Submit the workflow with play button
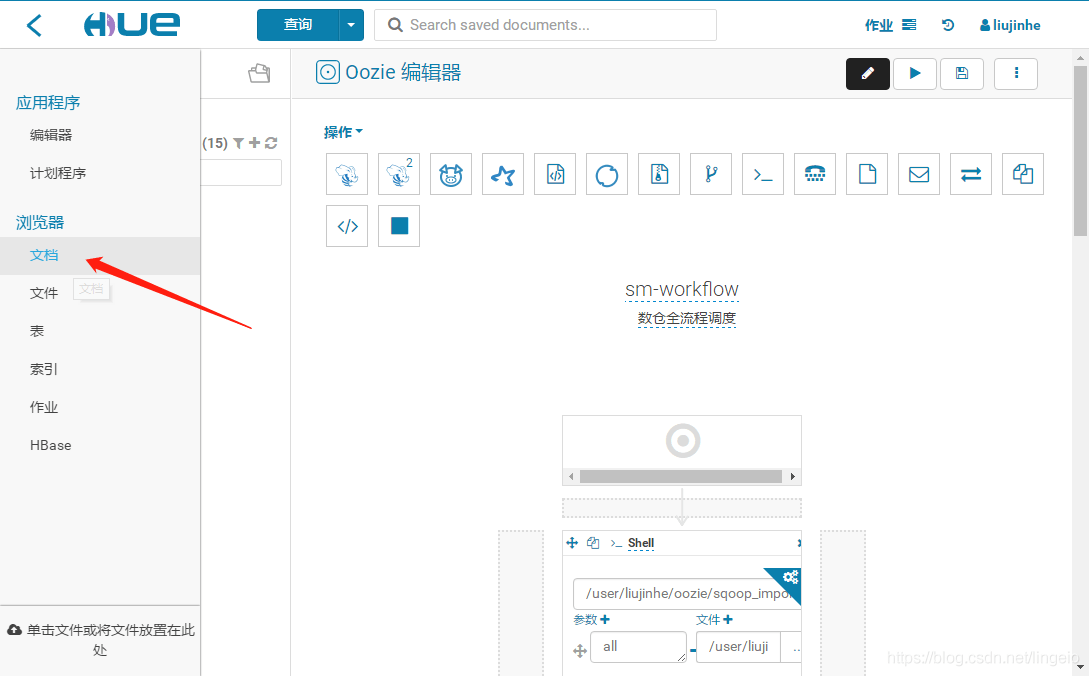1089x676 pixels. coord(915,74)
